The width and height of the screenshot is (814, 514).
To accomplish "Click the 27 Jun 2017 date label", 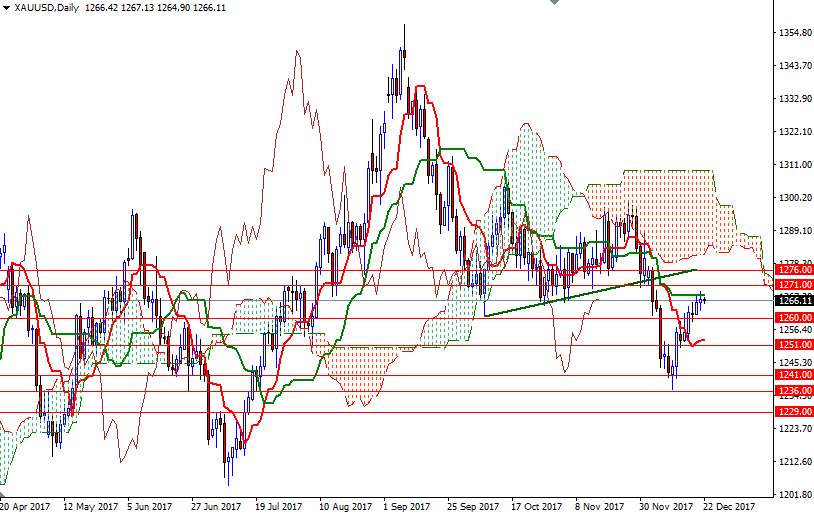I will pyautogui.click(x=215, y=506).
